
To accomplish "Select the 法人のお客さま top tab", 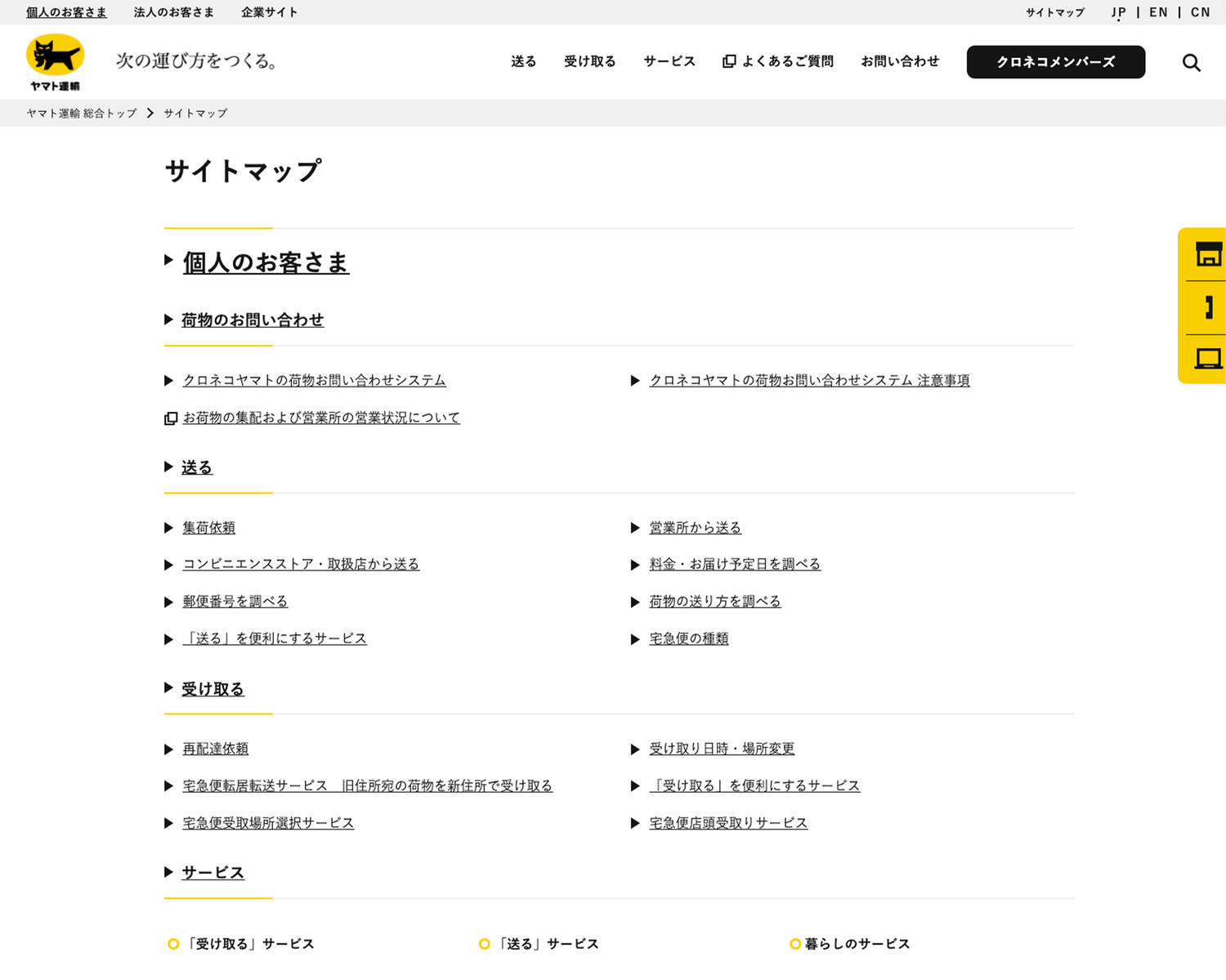I will (174, 12).
